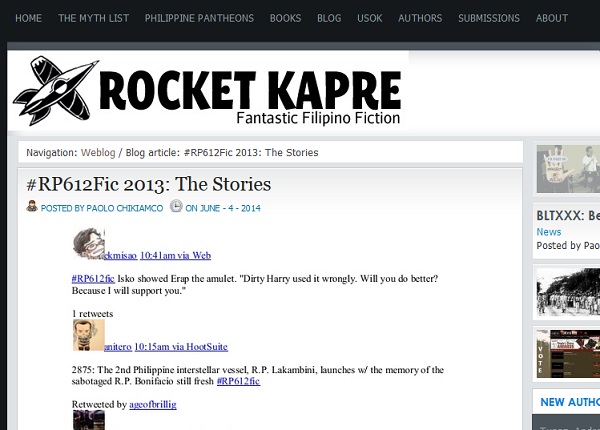The height and width of the screenshot is (430, 600).
Task: Click the Weblog breadcrumb link
Action: 99,153
